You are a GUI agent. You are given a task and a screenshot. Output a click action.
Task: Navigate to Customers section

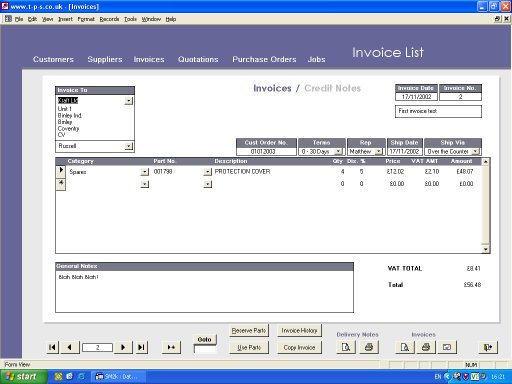pyautogui.click(x=53, y=59)
